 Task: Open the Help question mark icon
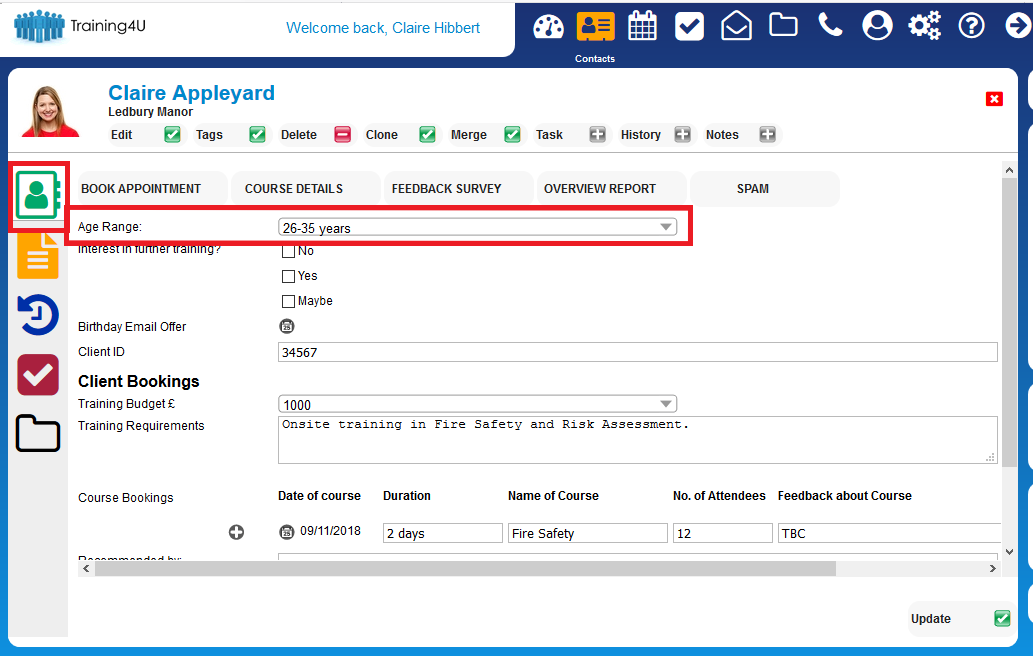[971, 26]
